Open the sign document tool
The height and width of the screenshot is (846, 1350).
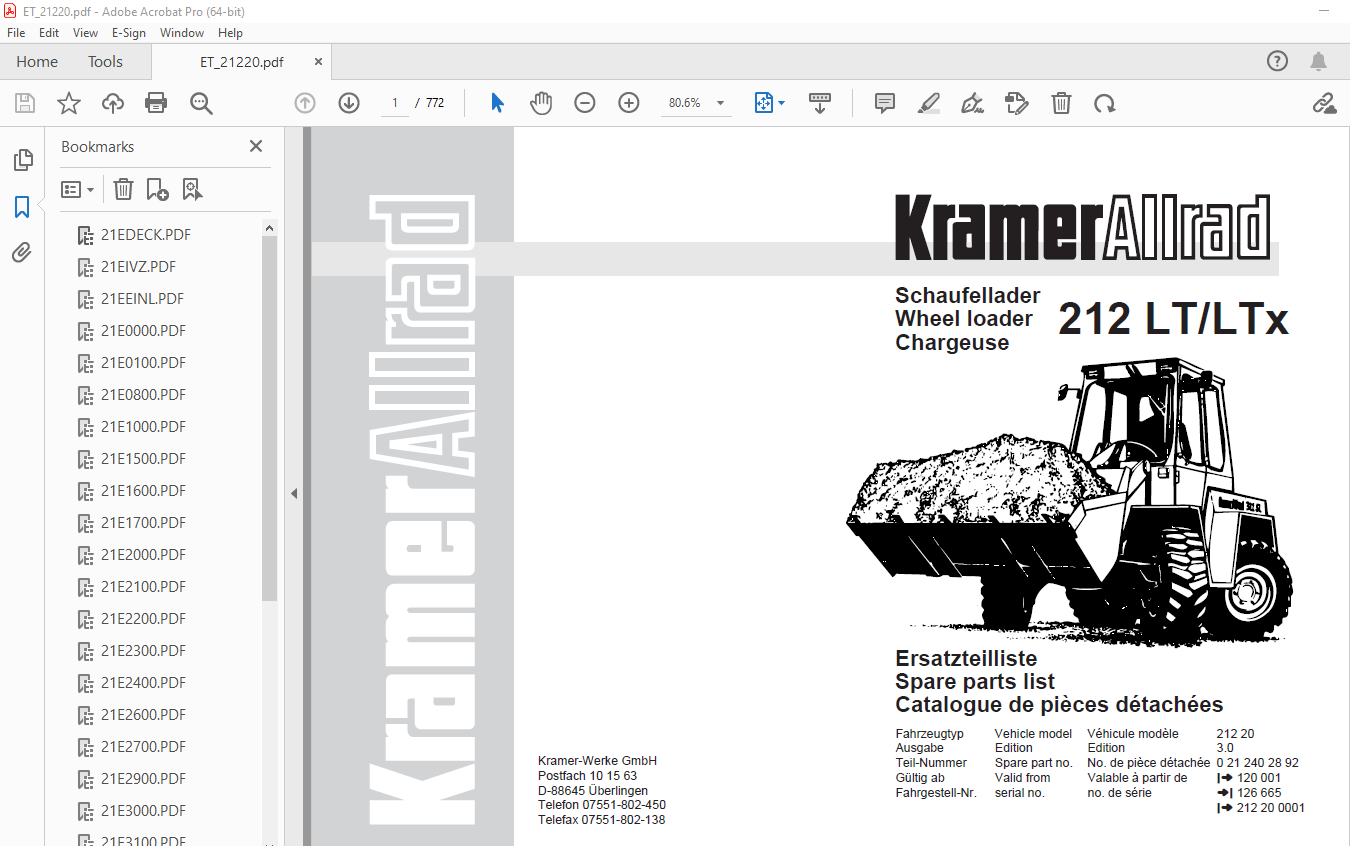point(972,103)
